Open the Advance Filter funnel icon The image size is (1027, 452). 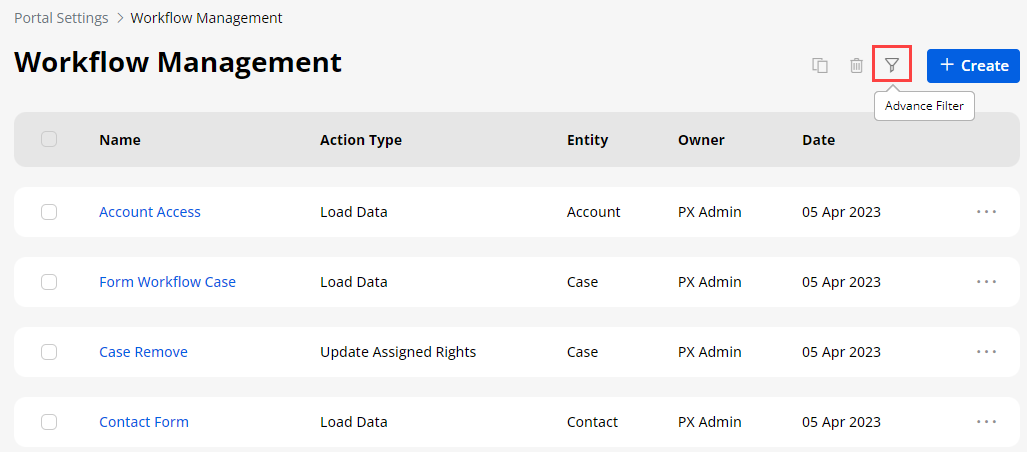point(892,66)
